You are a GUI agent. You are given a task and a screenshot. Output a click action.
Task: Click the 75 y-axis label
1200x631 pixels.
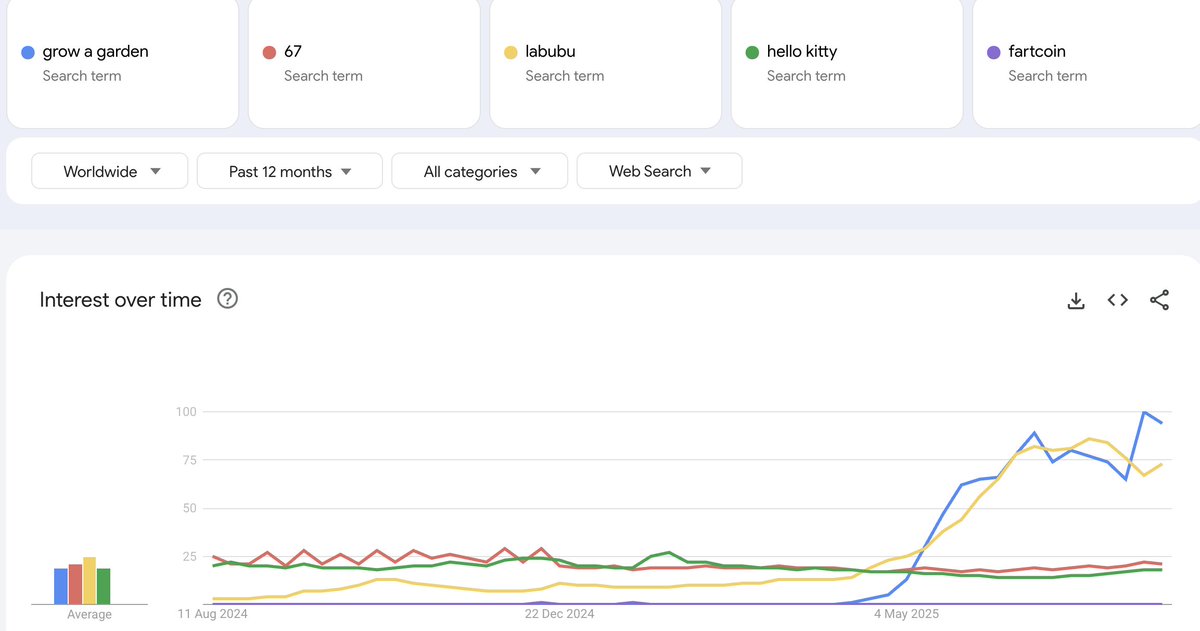pos(189,460)
